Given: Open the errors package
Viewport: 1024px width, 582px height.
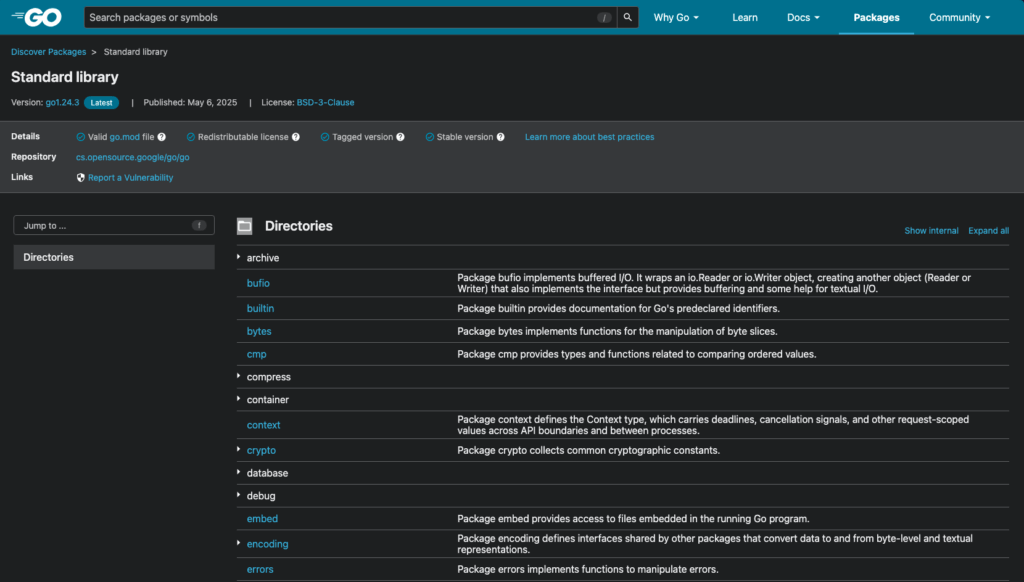Looking at the screenshot, I should pyautogui.click(x=260, y=569).
